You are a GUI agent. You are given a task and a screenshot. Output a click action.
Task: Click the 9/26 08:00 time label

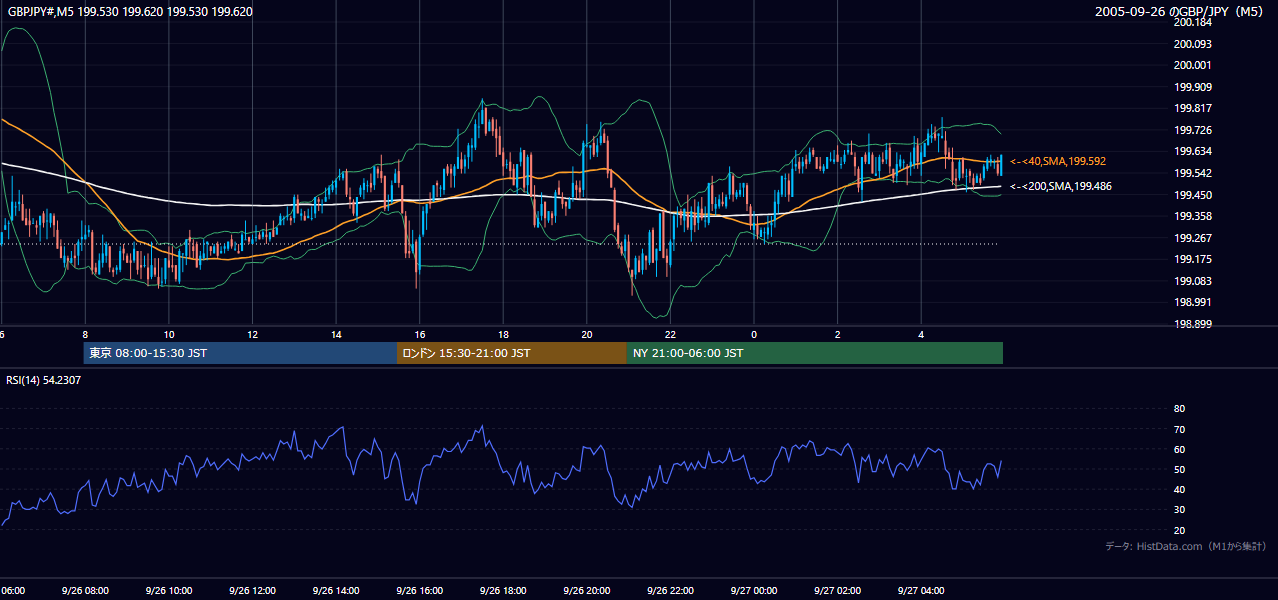tap(85, 591)
